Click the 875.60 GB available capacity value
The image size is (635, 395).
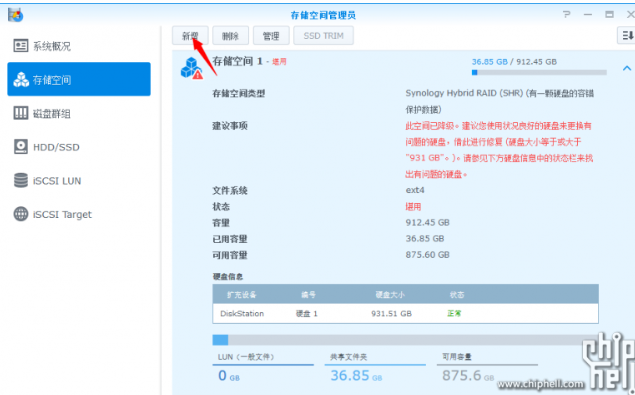point(428,255)
